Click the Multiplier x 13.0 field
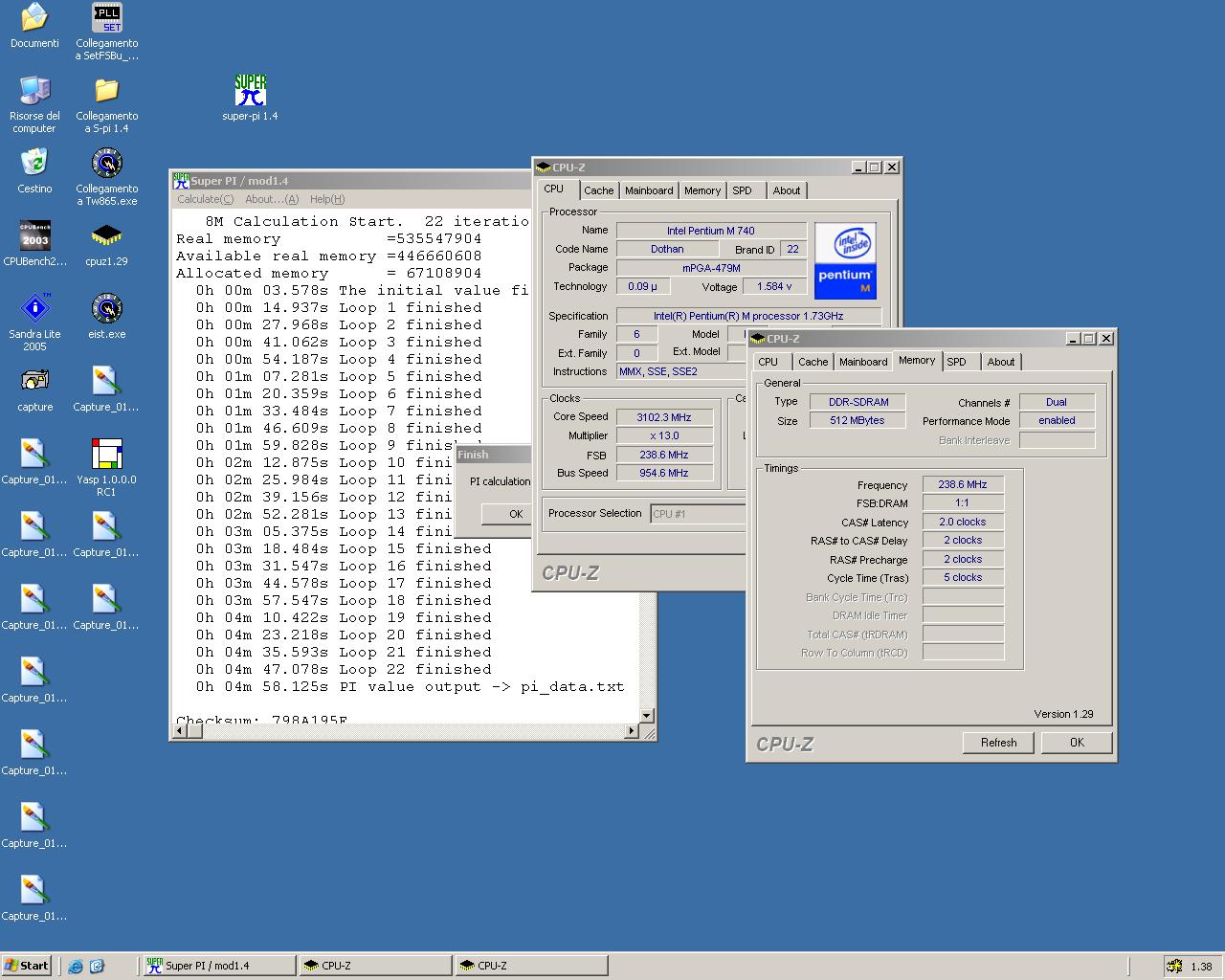 pyautogui.click(x=664, y=435)
